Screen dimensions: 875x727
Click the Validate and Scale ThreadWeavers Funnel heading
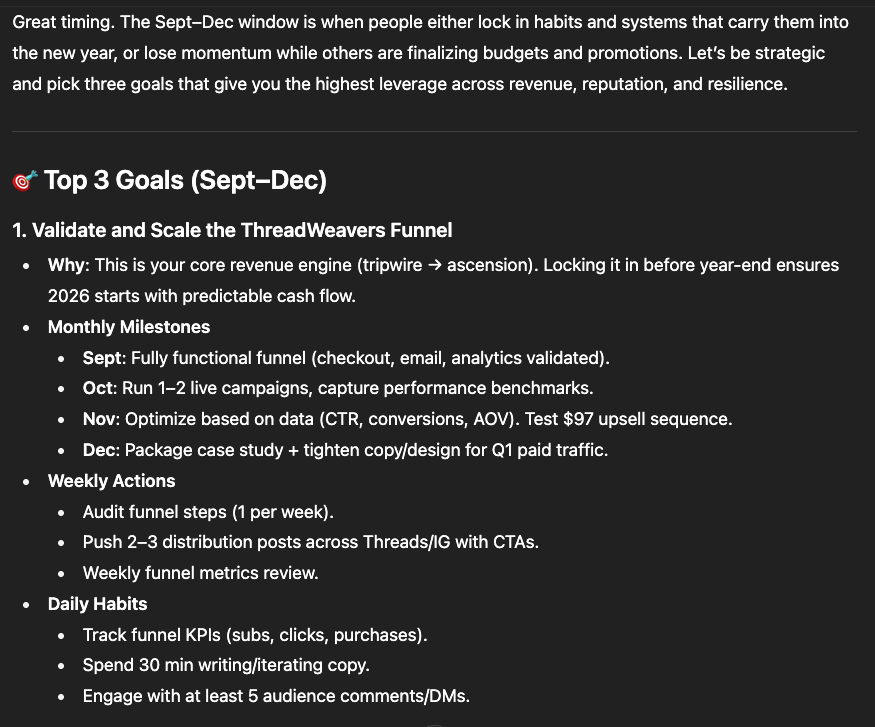232,230
